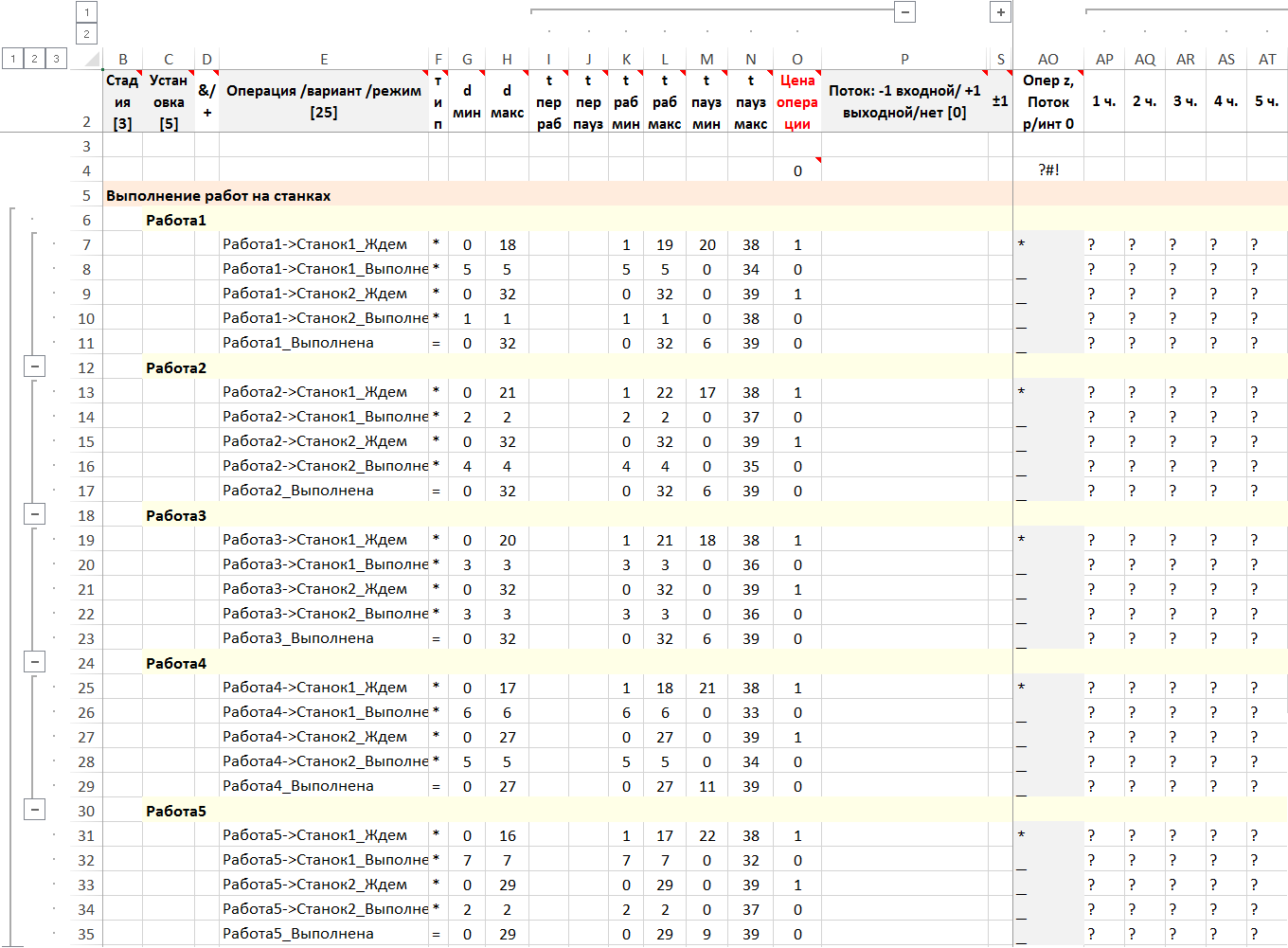This screenshot has width=1288, height=948.
Task: Show all rows with outline level 3 button
Action: click(56, 59)
